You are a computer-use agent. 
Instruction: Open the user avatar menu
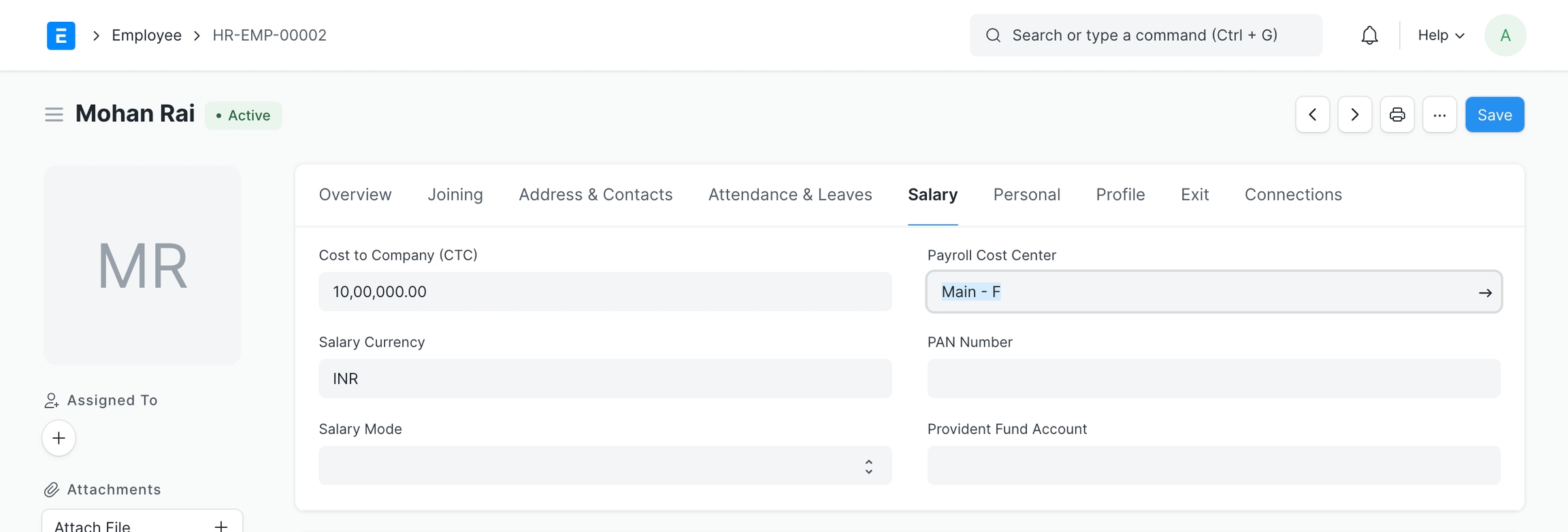(x=1505, y=35)
